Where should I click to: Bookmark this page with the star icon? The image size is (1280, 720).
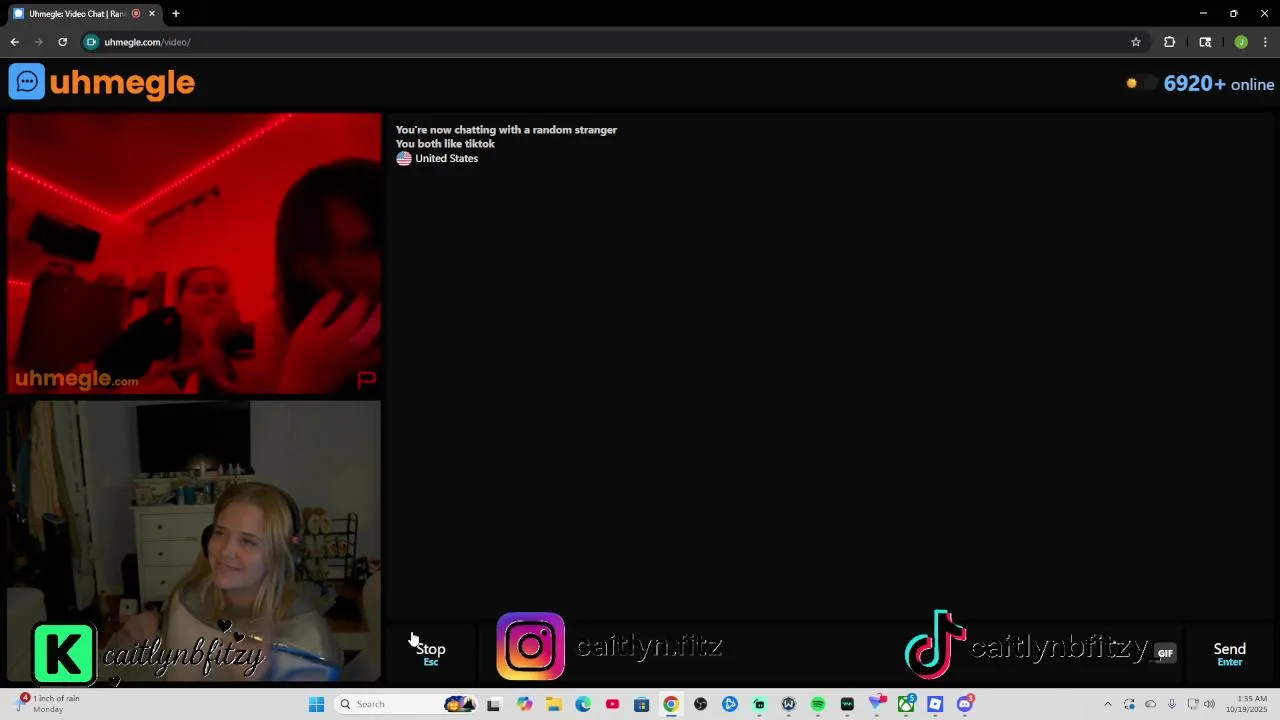(x=1136, y=42)
